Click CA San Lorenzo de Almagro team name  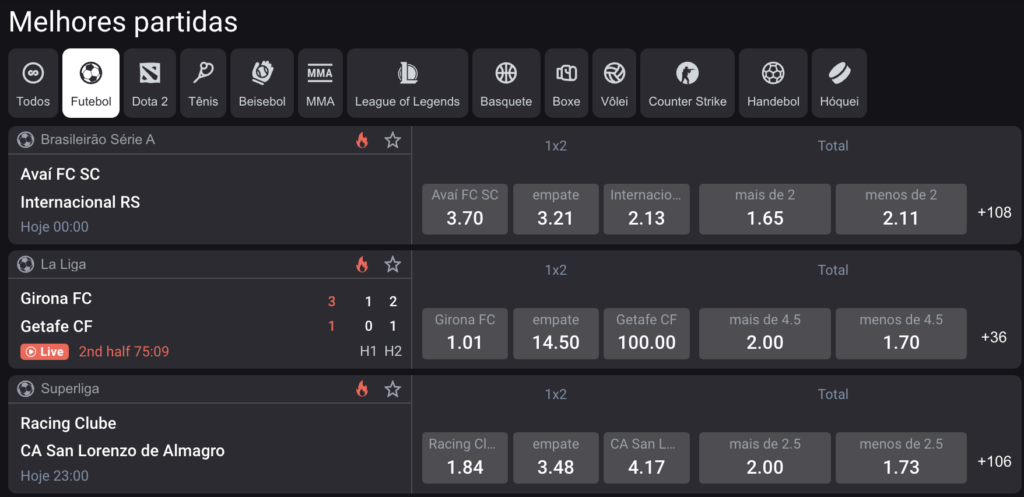pos(123,451)
